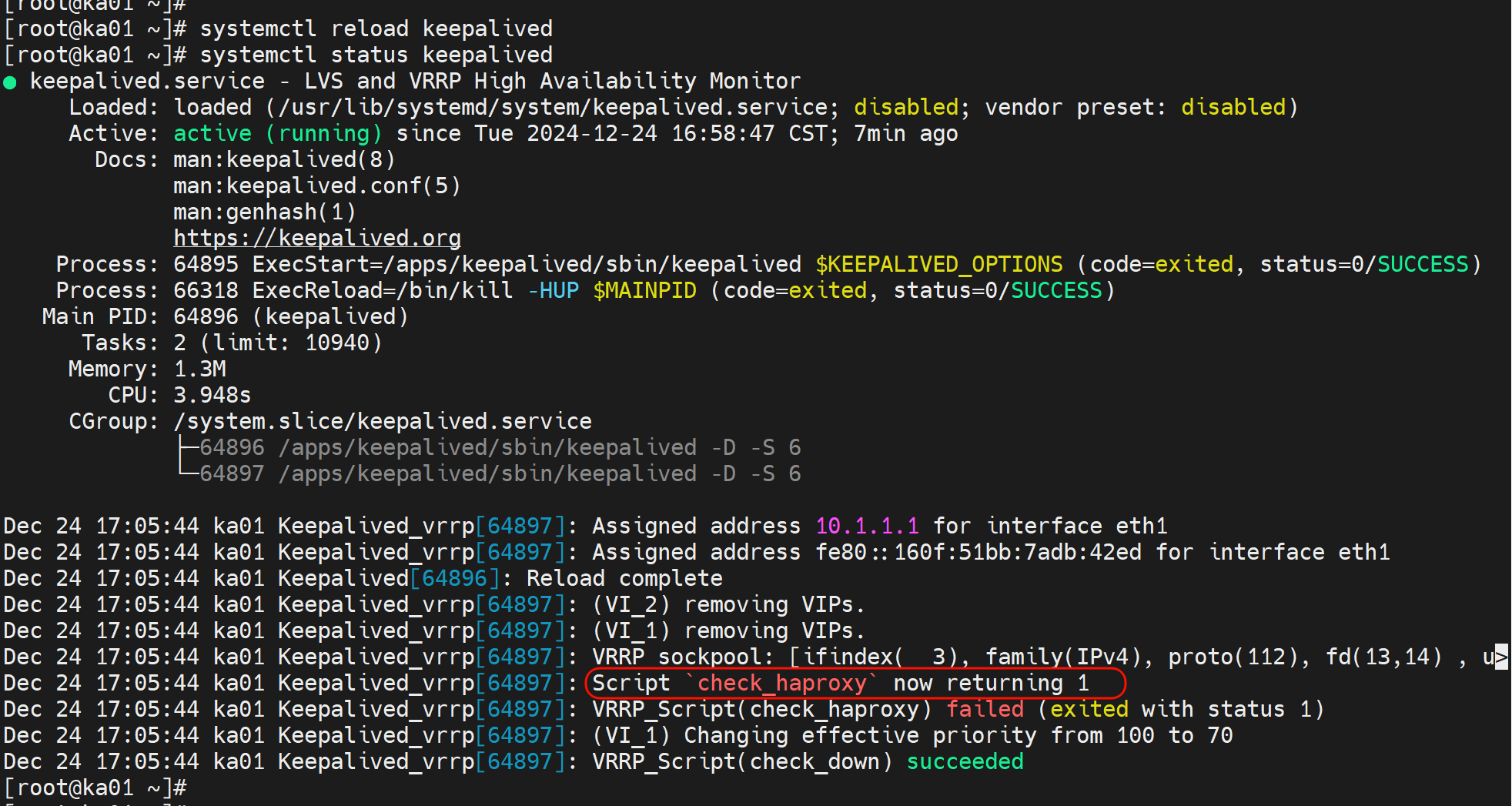Click the truncated line arrow marker
Viewport: 1512px width, 806px height.
(x=1500, y=657)
